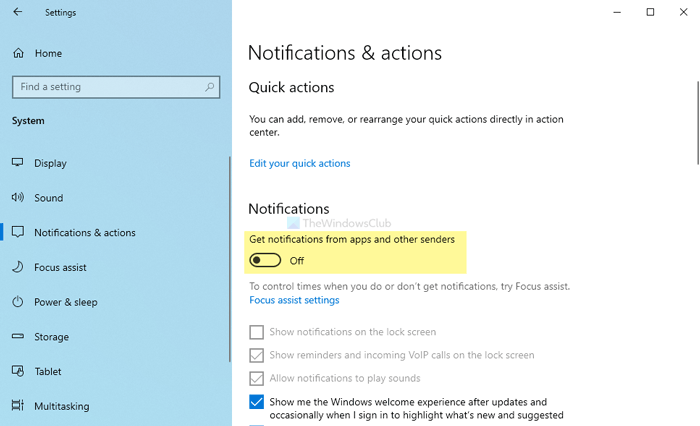Click the search magnifier icon

(x=210, y=87)
